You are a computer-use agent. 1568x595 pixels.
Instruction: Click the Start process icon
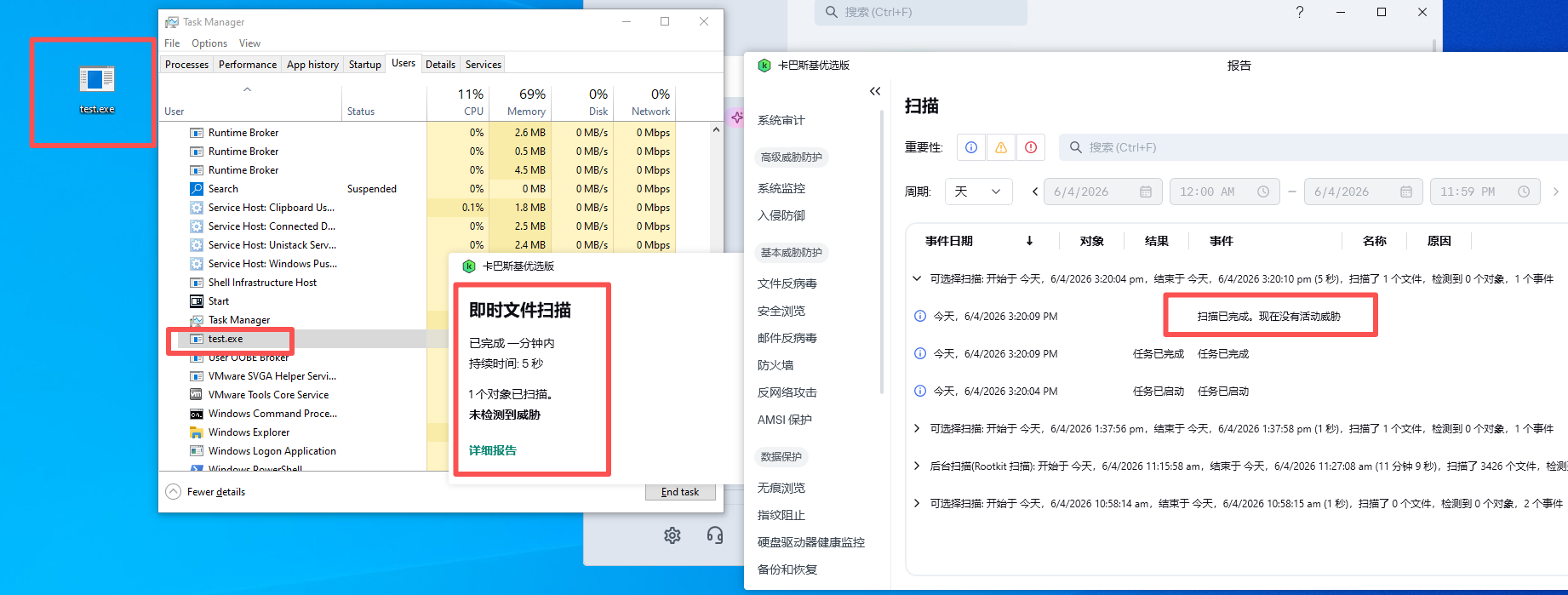(197, 301)
